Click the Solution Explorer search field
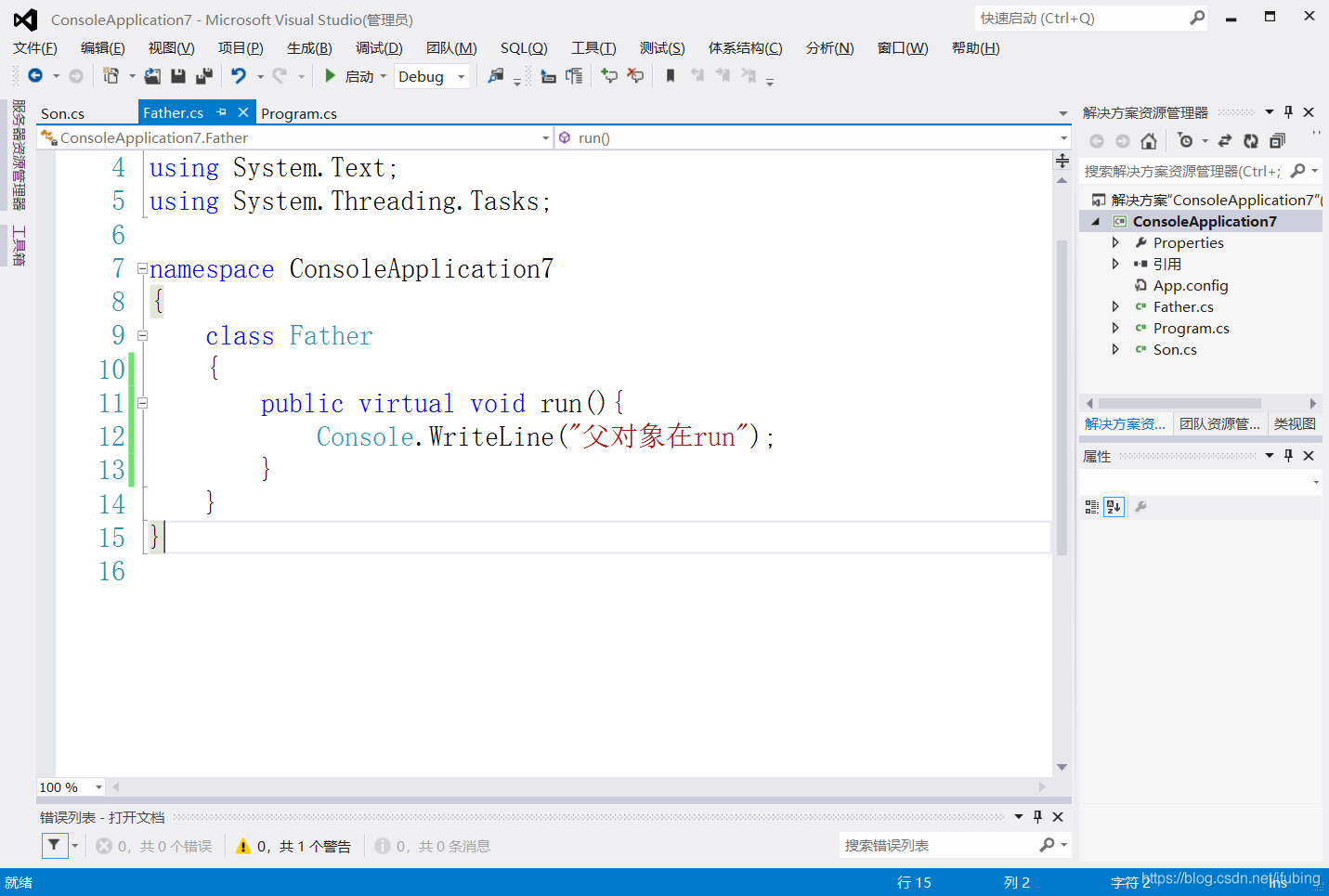The width and height of the screenshot is (1329, 896). click(x=1182, y=171)
